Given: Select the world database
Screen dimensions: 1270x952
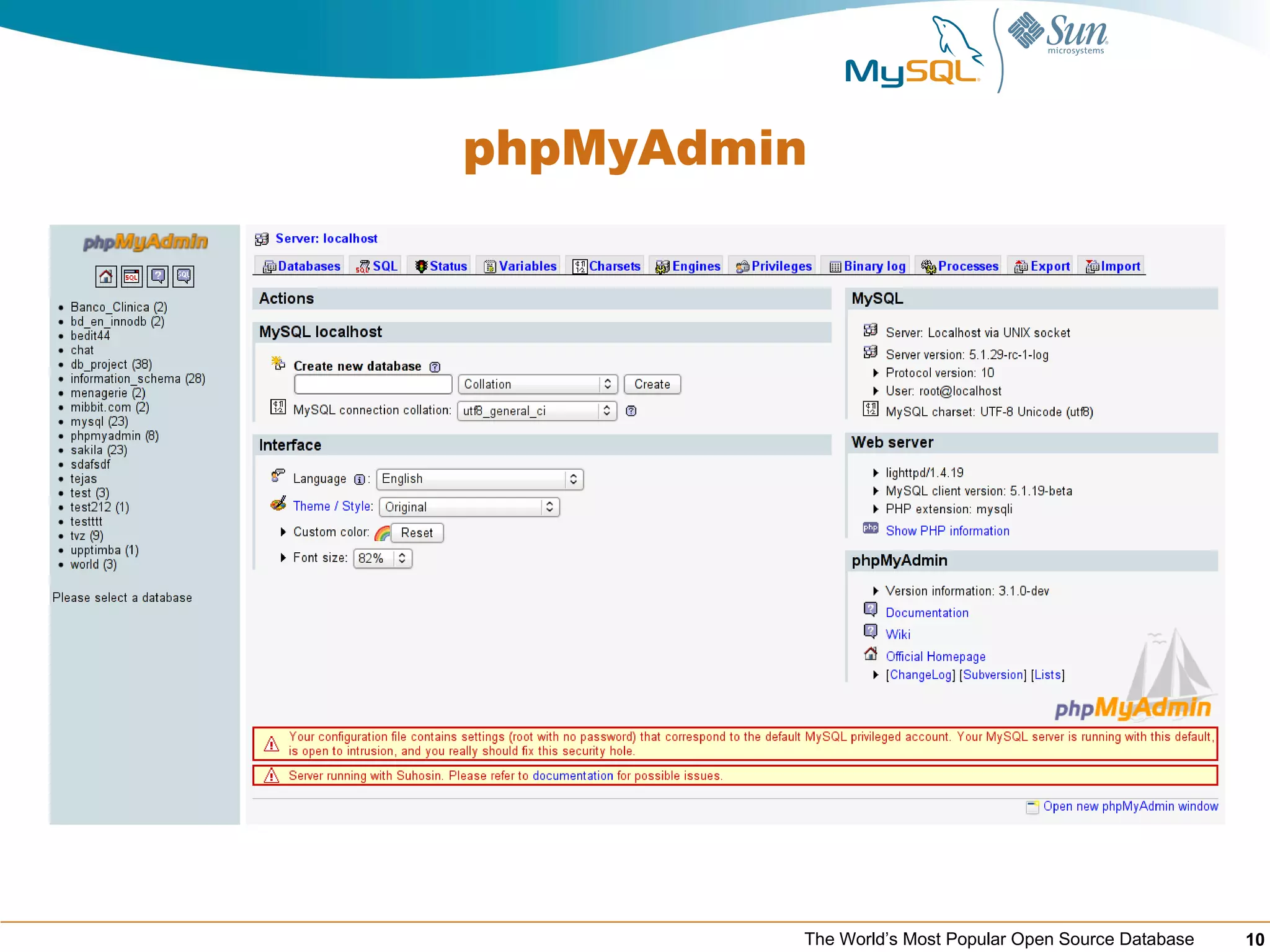Looking at the screenshot, I should [x=93, y=565].
